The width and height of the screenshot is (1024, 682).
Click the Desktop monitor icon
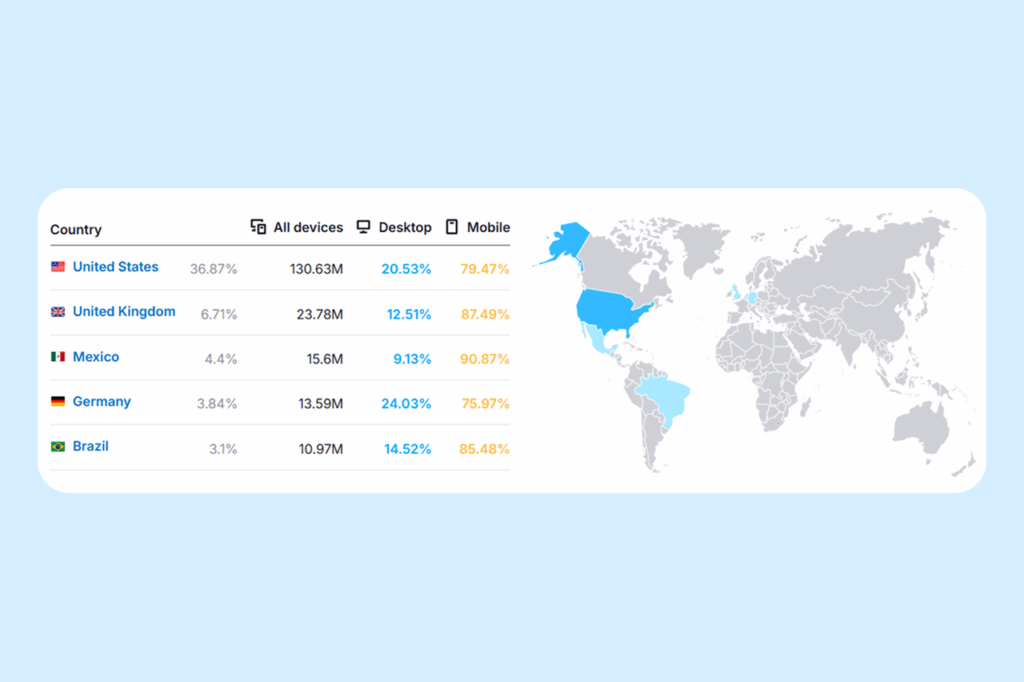click(364, 227)
